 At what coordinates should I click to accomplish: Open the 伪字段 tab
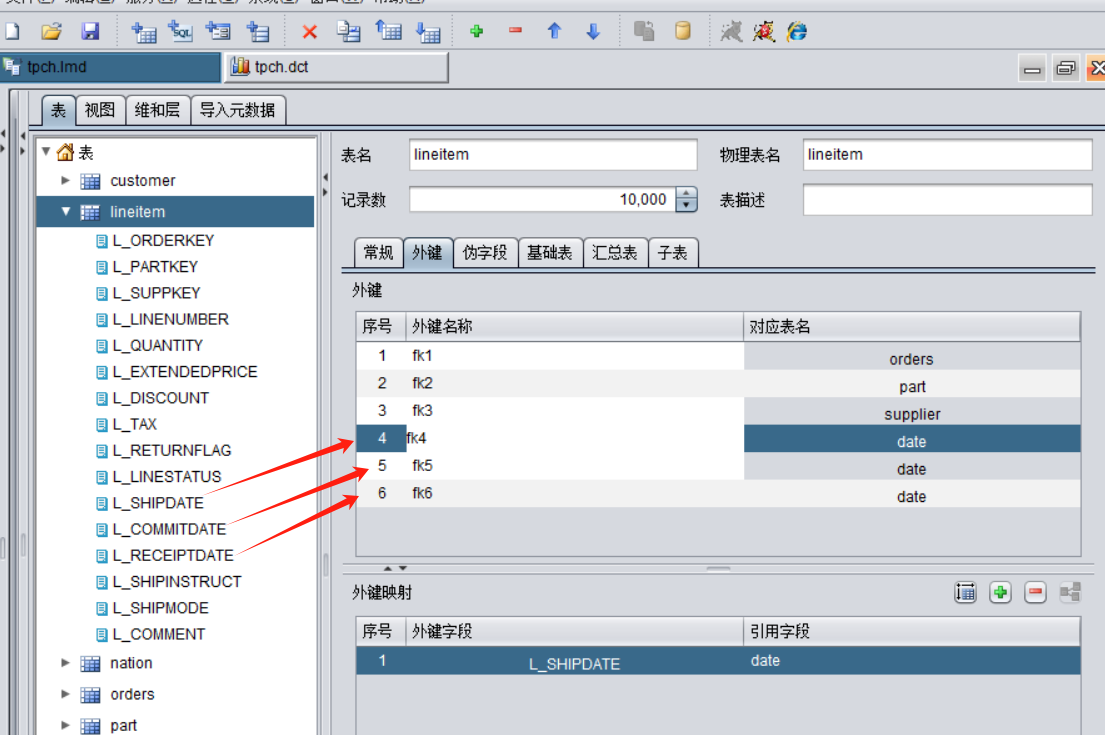point(485,253)
